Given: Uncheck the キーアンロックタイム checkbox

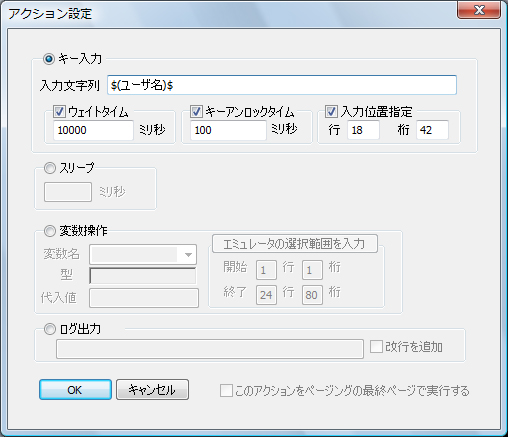Looking at the screenshot, I should pos(196,112).
